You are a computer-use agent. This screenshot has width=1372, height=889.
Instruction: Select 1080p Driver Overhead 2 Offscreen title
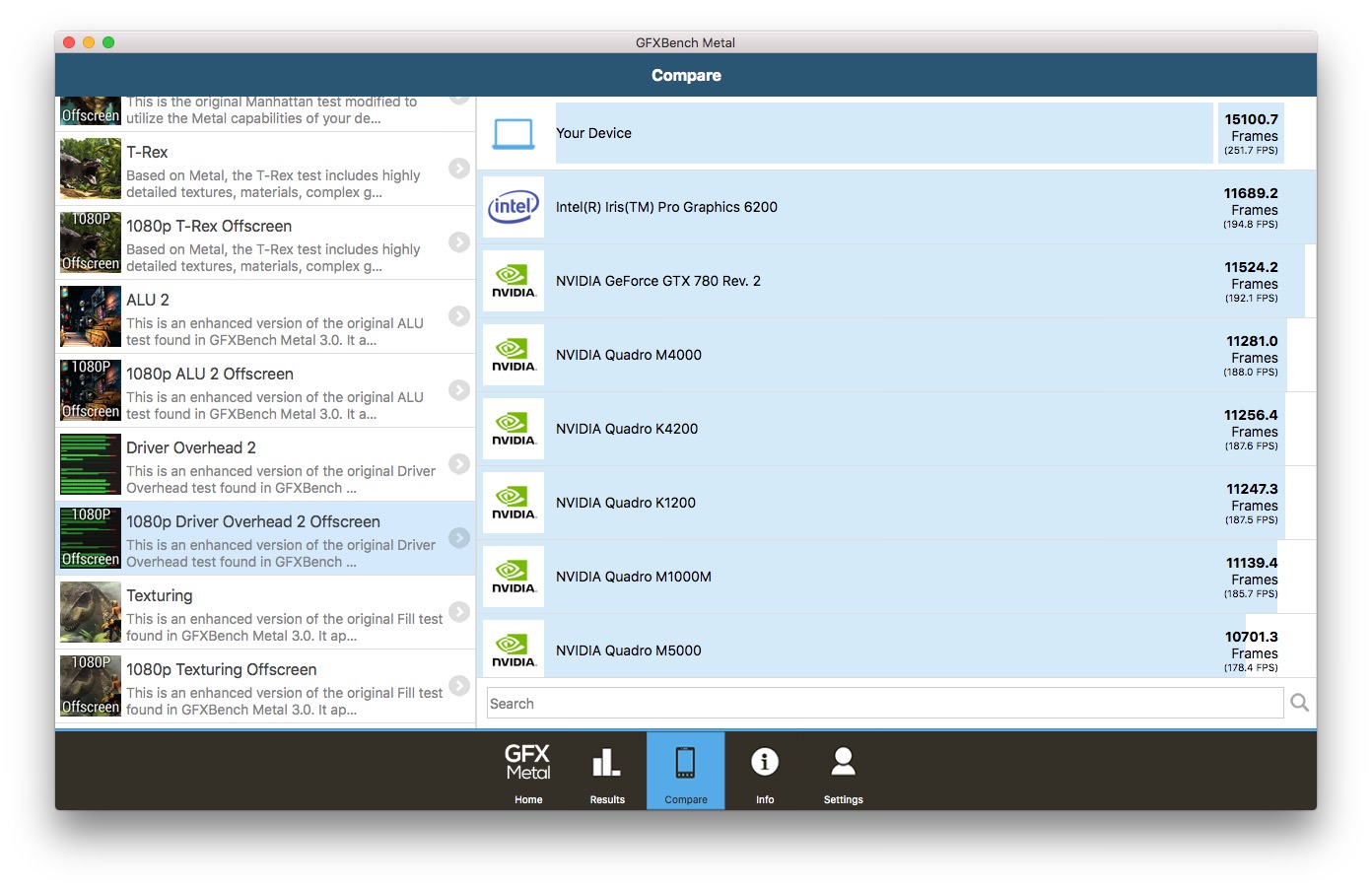(x=253, y=522)
